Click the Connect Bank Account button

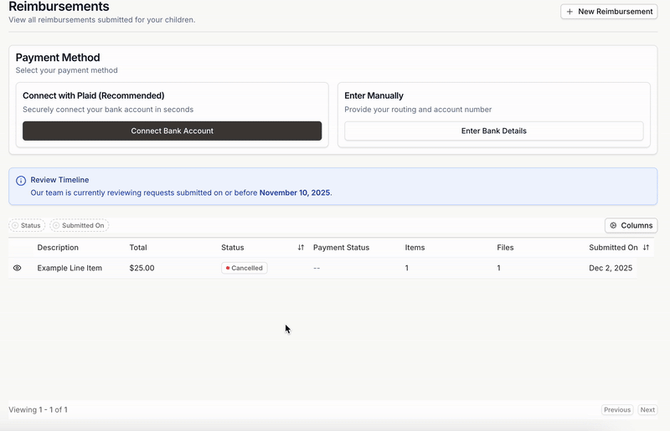(172, 131)
